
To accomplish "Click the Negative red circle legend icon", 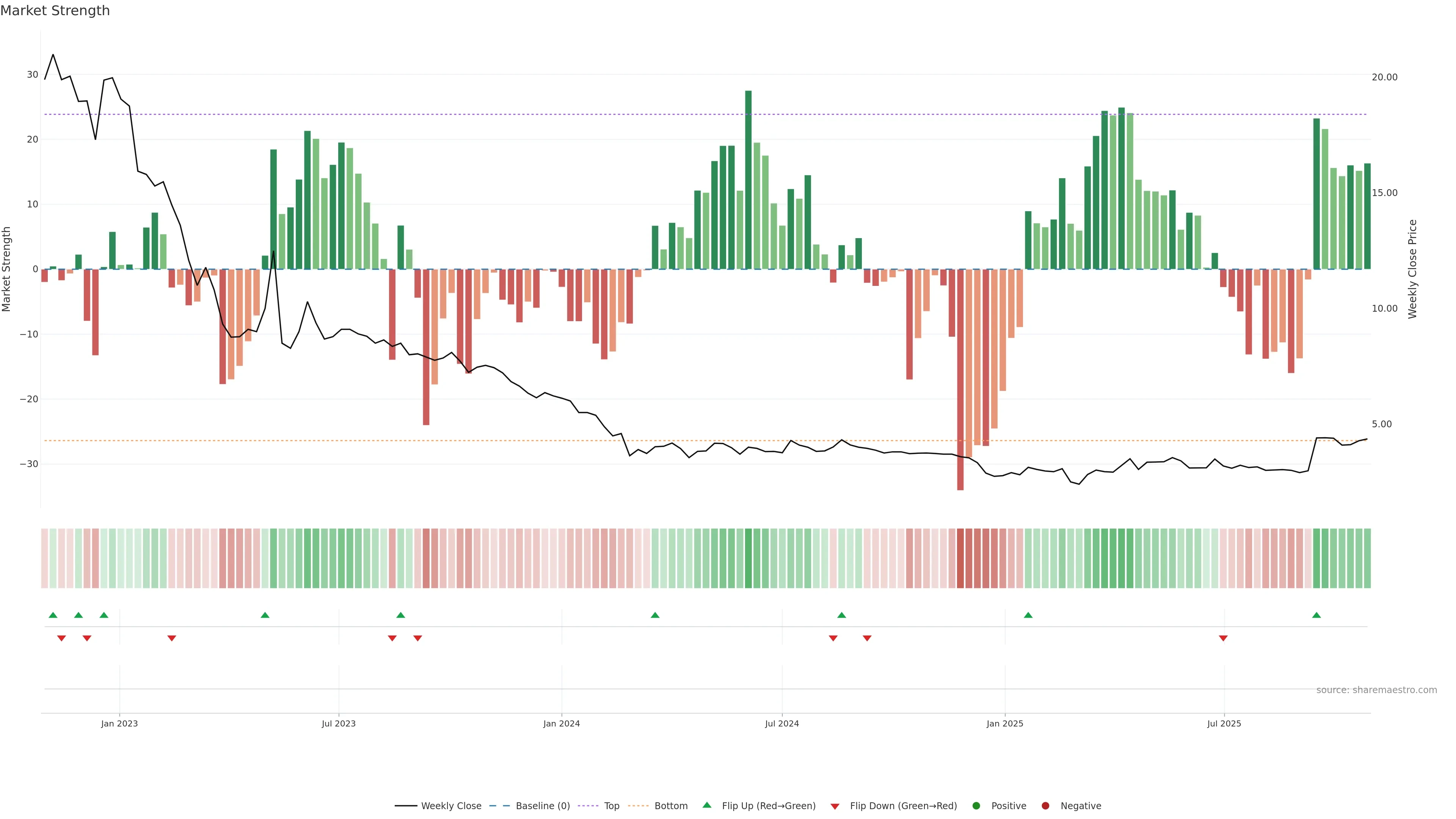I will pos(1045,805).
